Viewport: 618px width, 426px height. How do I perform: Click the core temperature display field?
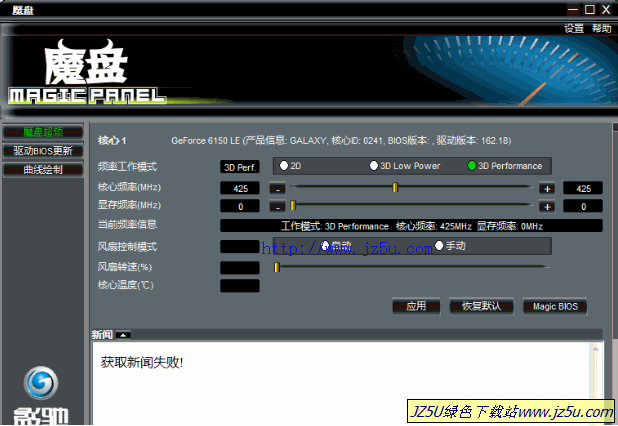point(240,286)
